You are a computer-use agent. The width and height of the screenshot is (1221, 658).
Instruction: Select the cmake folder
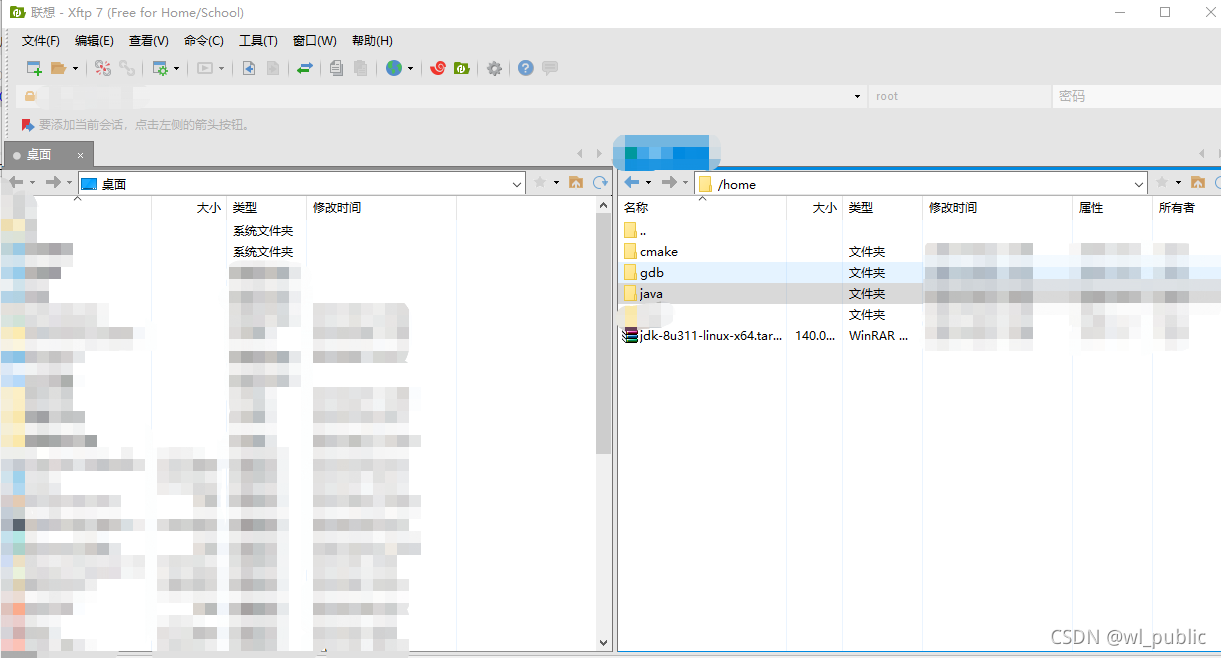650,252
